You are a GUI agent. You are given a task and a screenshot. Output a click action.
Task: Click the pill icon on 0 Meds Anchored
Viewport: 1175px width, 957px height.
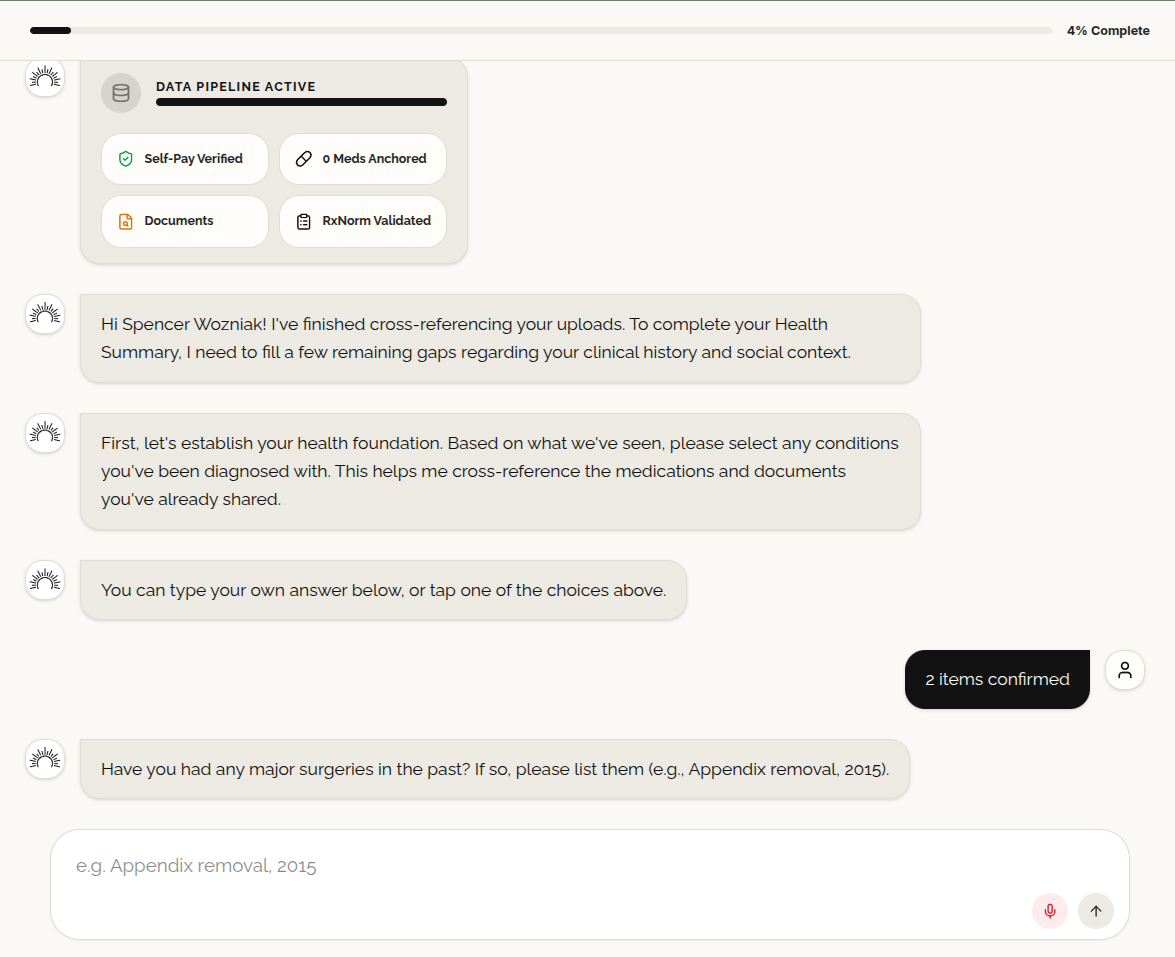tap(303, 159)
